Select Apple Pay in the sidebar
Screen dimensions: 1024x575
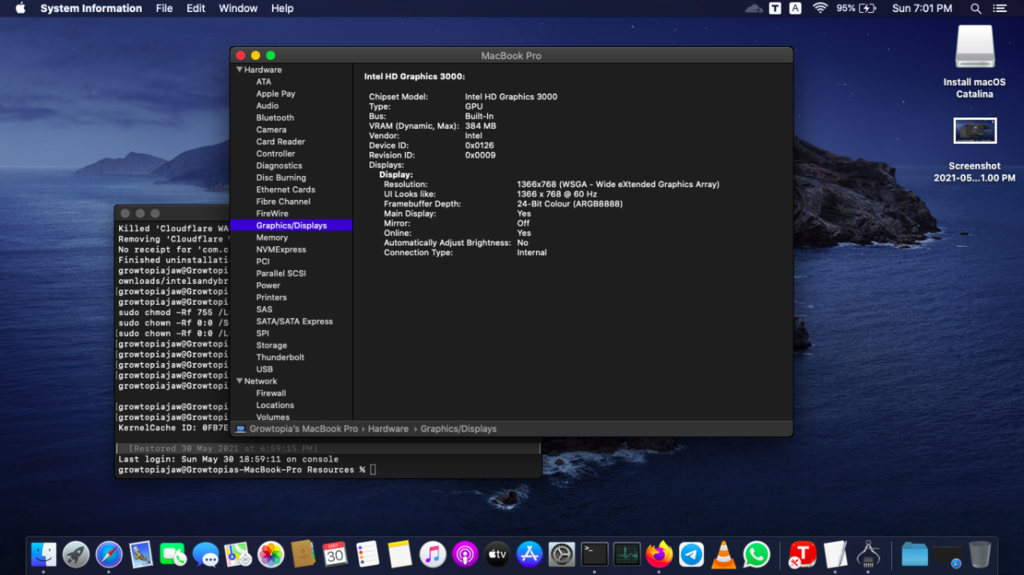tap(276, 93)
